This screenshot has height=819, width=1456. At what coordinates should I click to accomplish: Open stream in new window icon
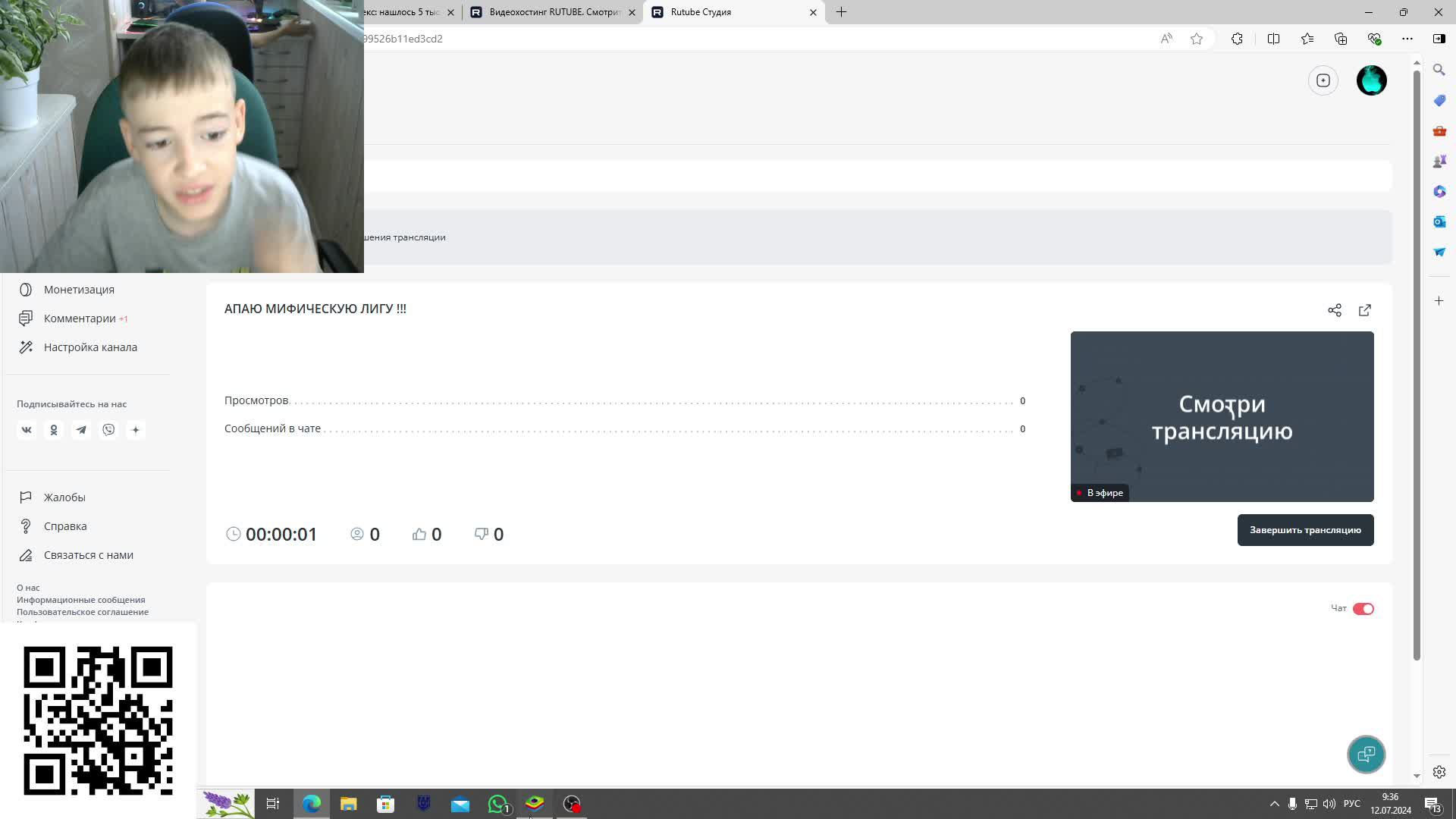1365,310
